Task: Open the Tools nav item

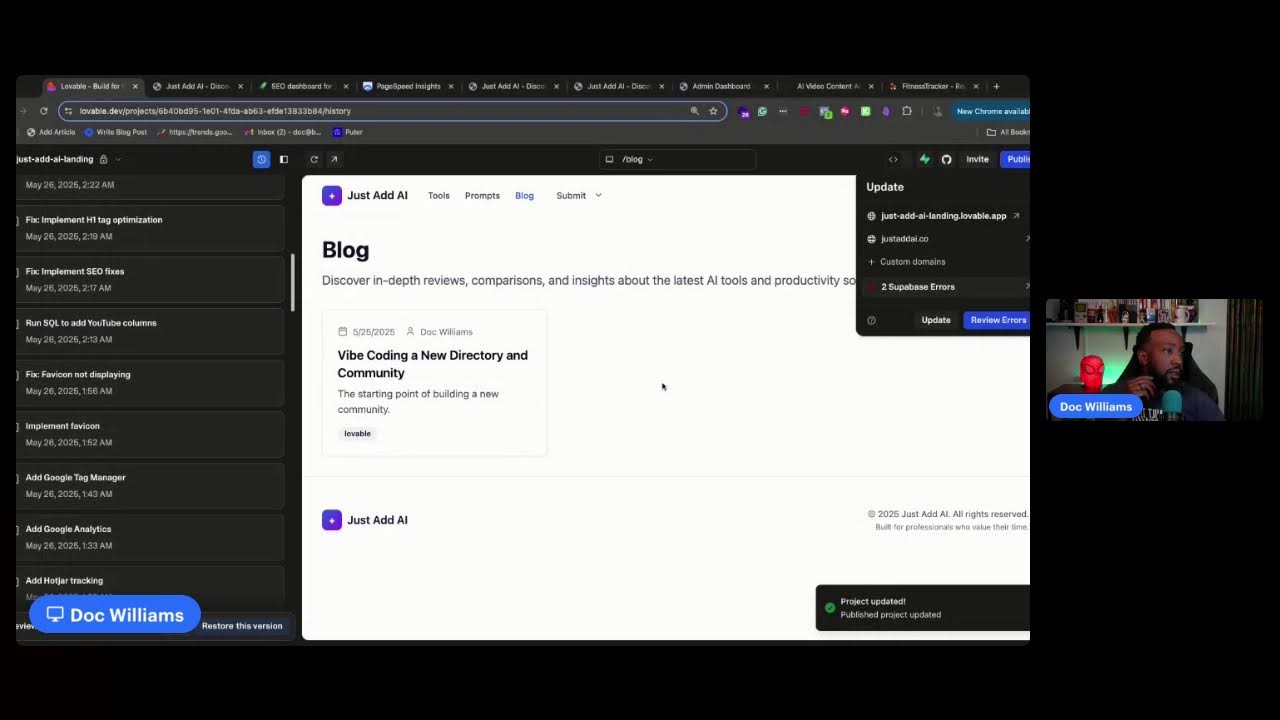Action: (x=439, y=195)
